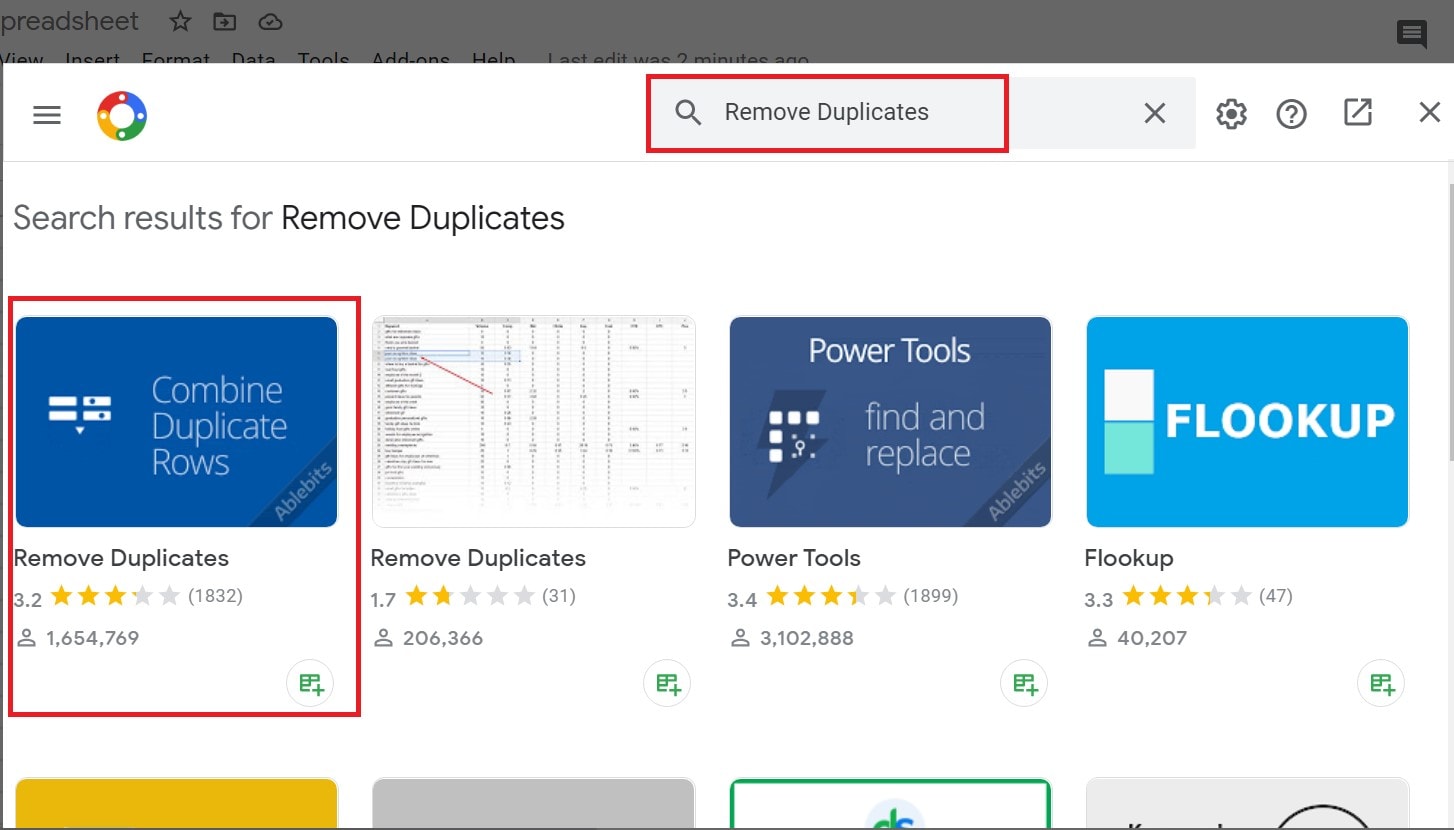The image size is (1454, 830).
Task: Install the Power Tools add-on
Action: pyautogui.click(x=1023, y=683)
